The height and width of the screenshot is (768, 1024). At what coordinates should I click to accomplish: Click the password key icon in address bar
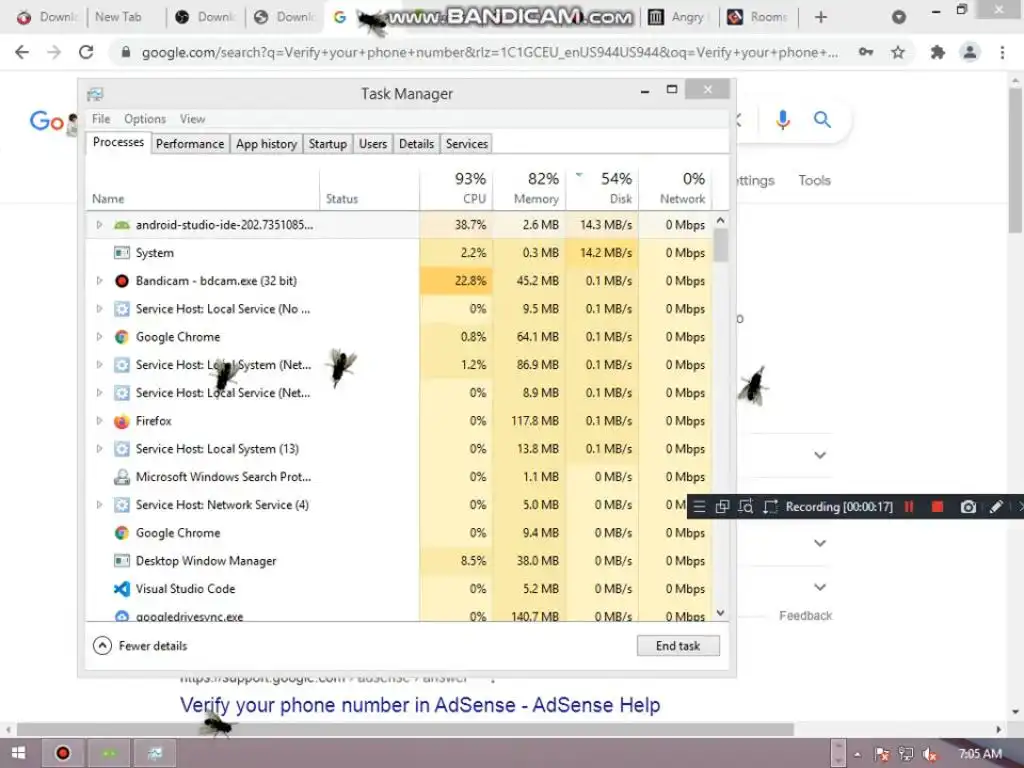(x=866, y=52)
